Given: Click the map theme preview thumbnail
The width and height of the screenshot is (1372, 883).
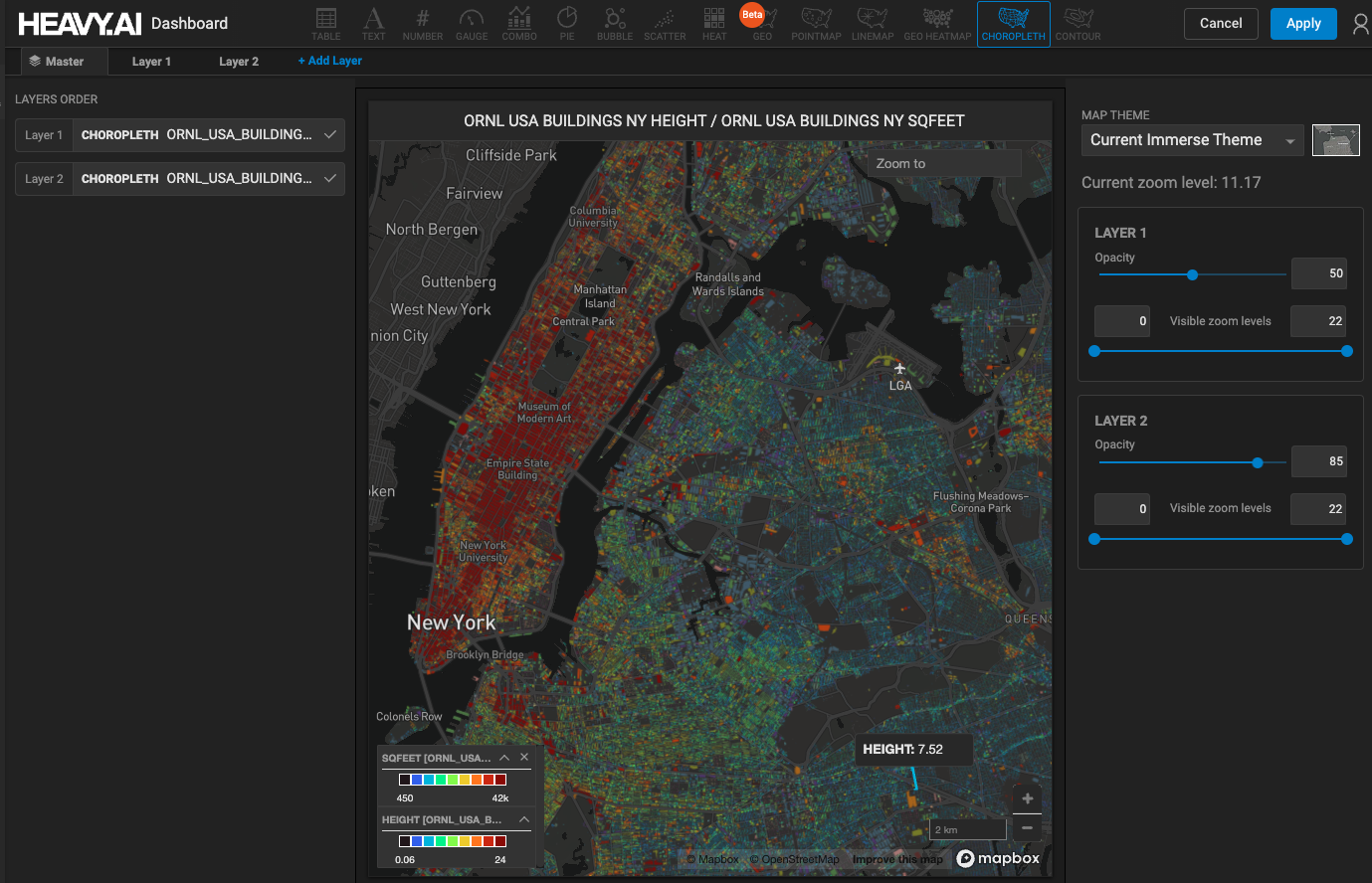Looking at the screenshot, I should coord(1336,140).
